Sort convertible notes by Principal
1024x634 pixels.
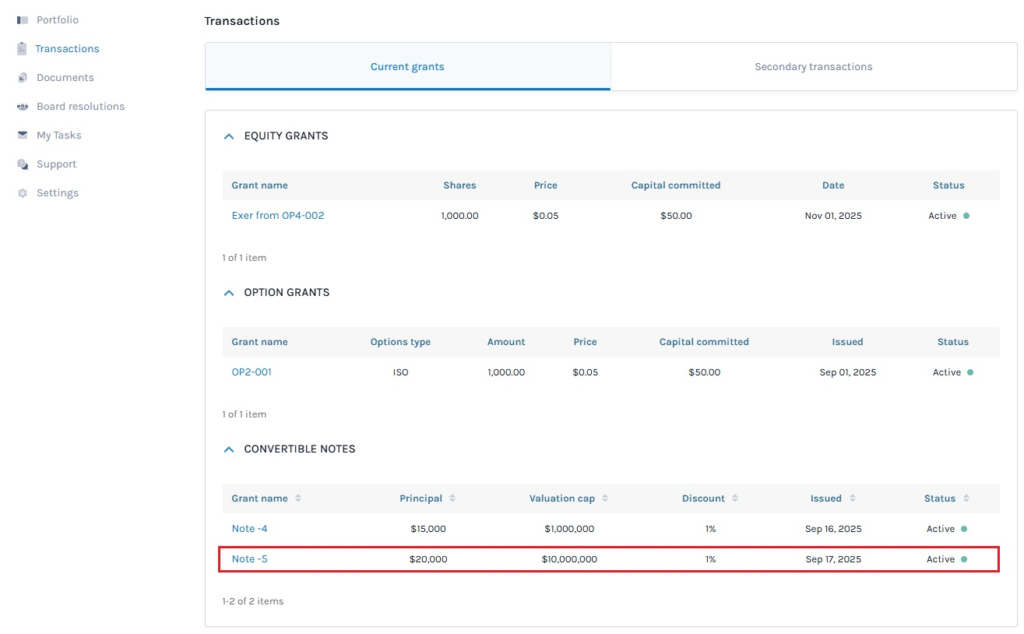tap(452, 499)
